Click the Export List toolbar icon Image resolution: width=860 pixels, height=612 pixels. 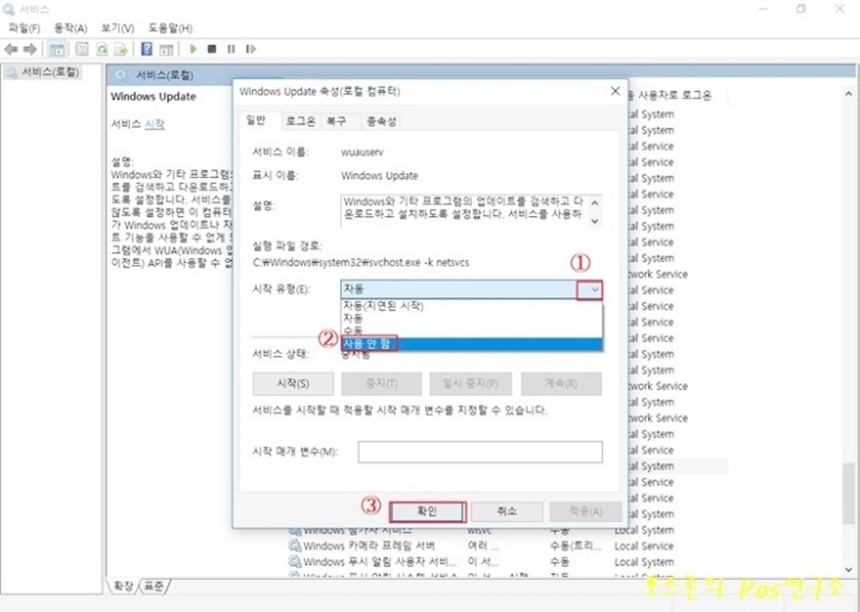click(121, 49)
